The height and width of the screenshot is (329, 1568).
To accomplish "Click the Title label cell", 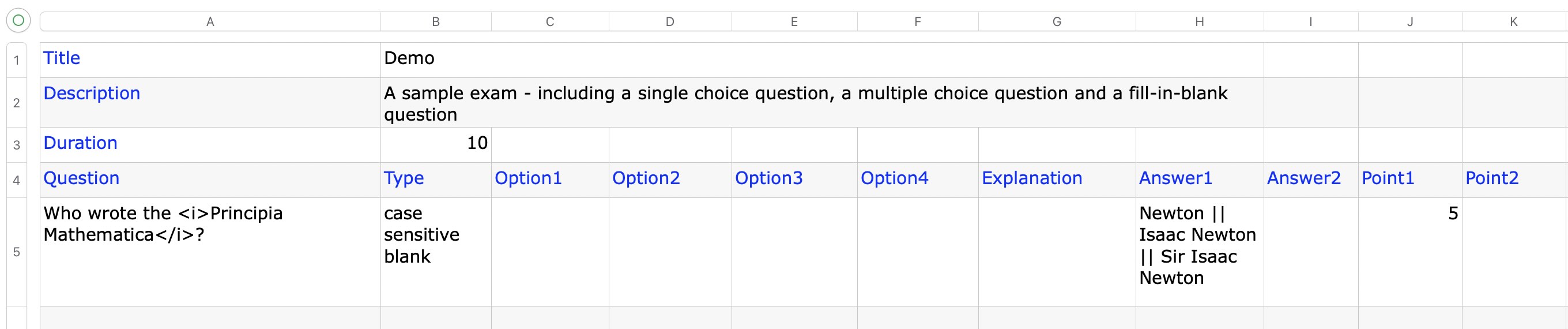I will tap(210, 59).
